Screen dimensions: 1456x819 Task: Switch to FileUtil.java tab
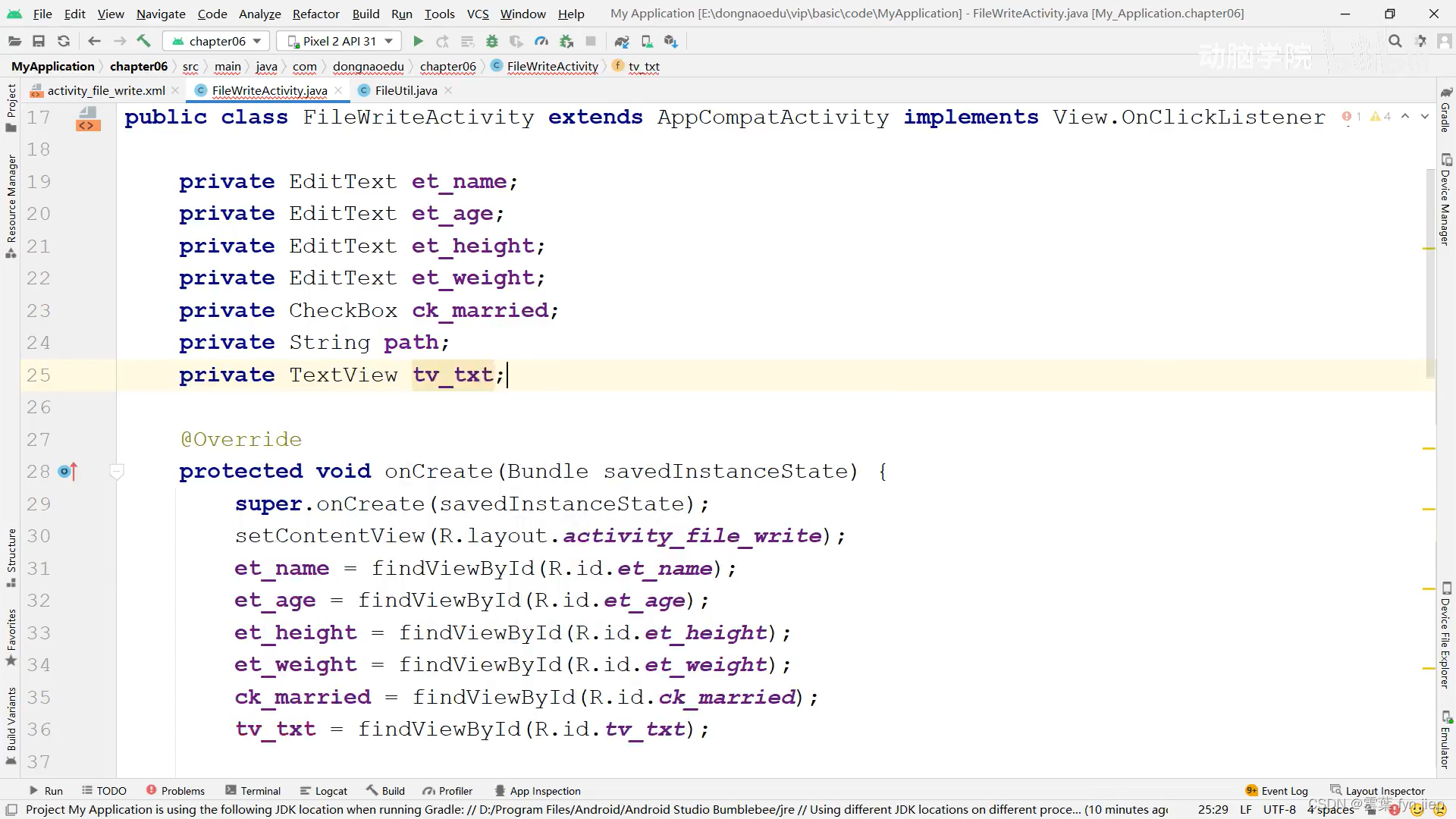(406, 91)
